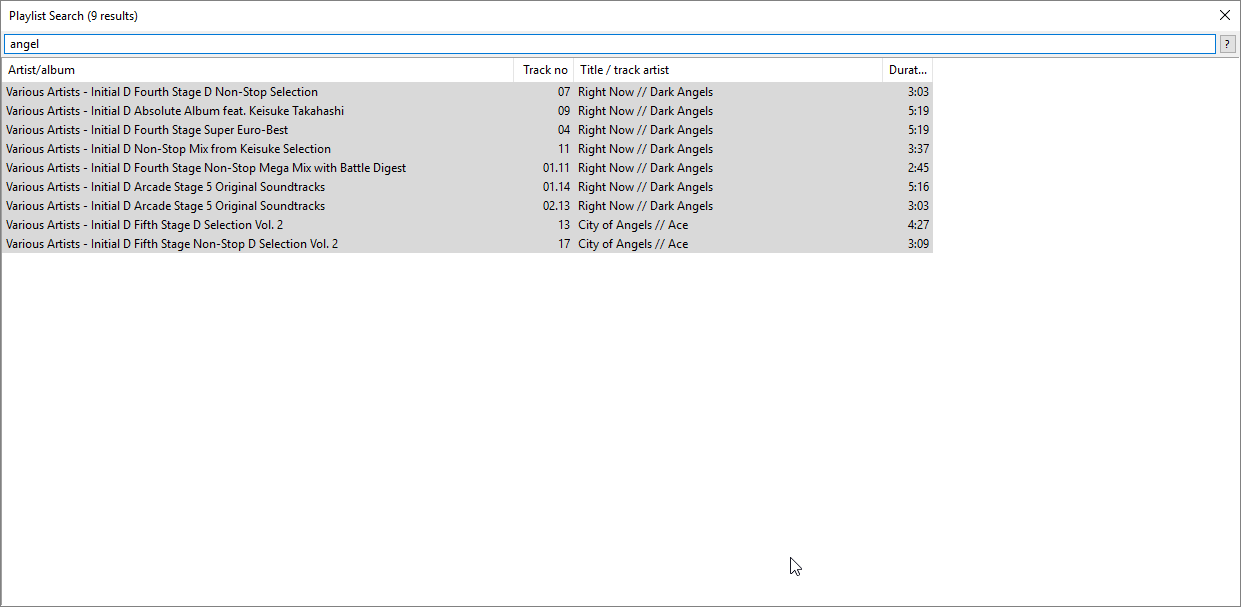Screen dimensions: 1241x607
Task: Select Non-Stop Mix from Keisuke Selection row
Action: tap(467, 149)
